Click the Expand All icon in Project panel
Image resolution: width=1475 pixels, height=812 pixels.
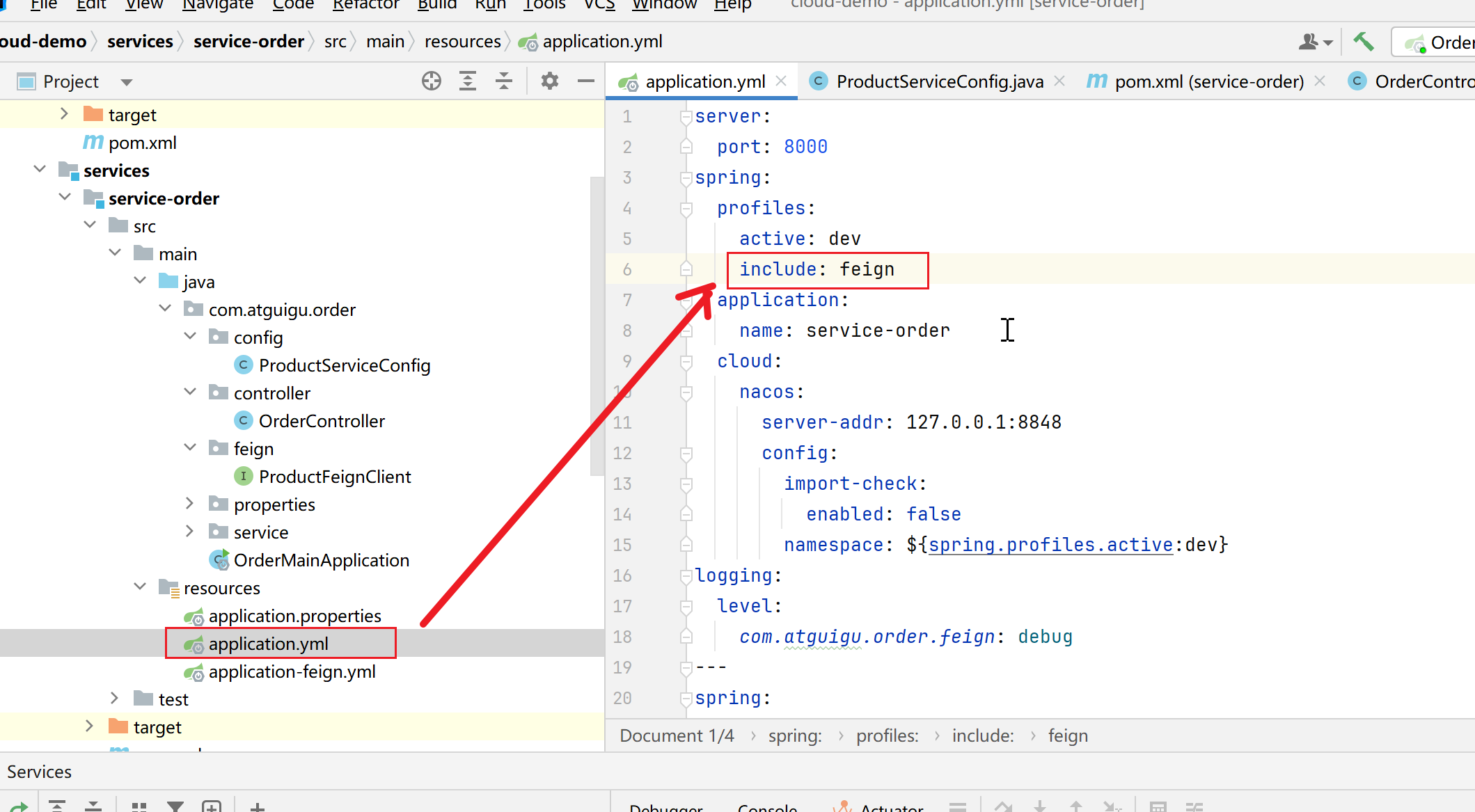[468, 81]
